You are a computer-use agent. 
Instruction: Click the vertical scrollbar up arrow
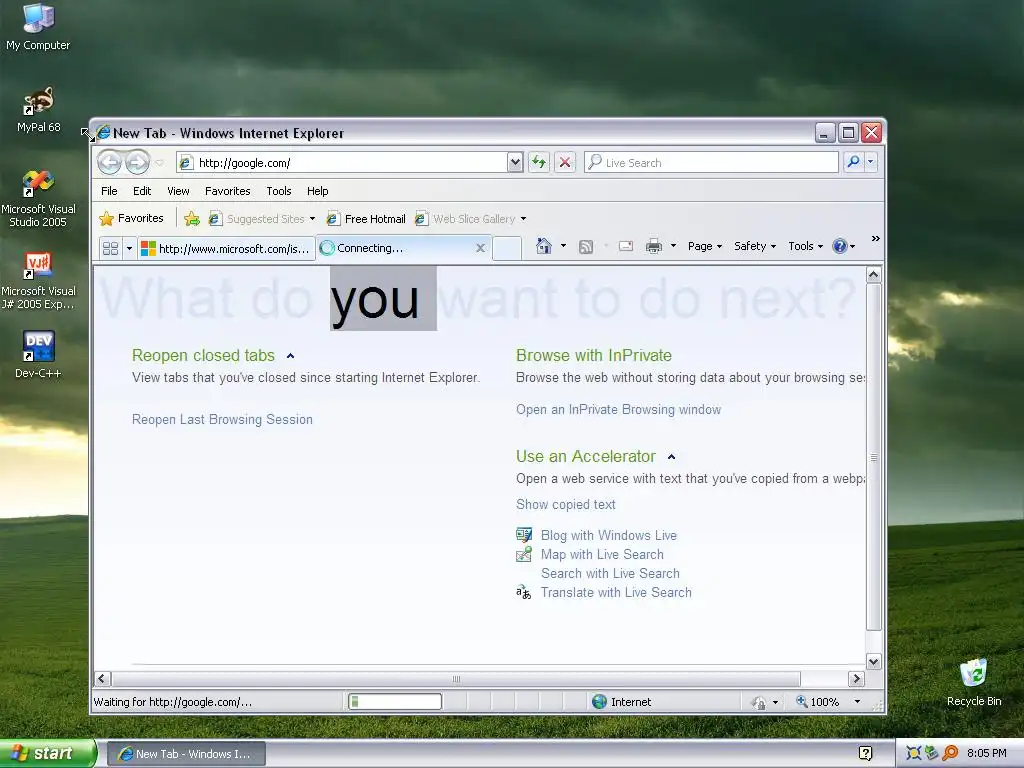point(874,274)
